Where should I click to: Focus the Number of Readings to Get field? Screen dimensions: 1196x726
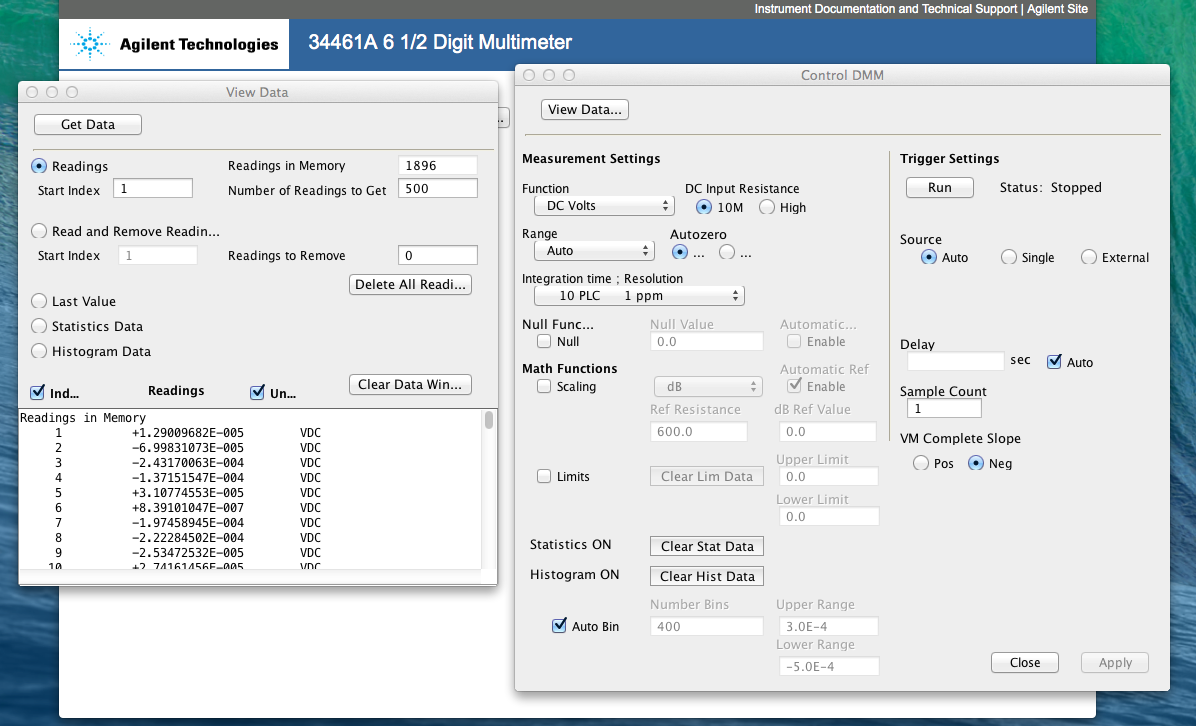tap(438, 188)
